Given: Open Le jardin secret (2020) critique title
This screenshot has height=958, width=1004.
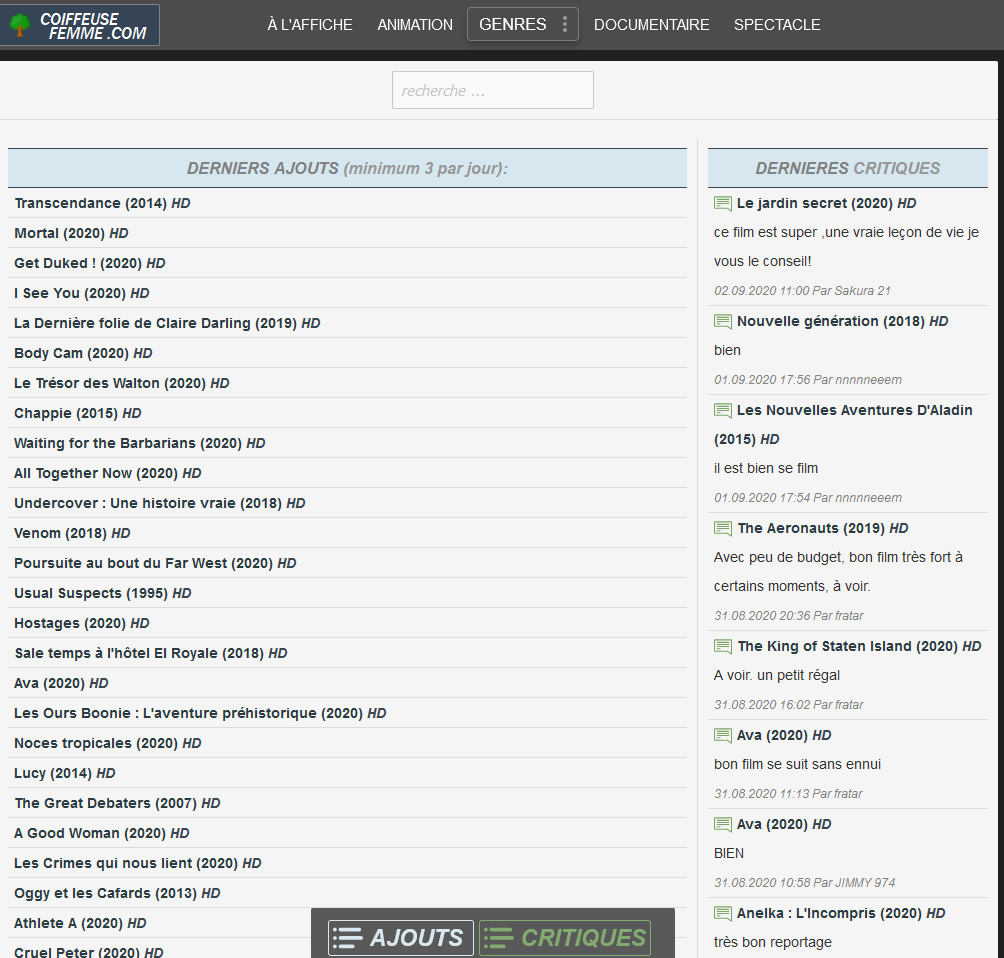Looking at the screenshot, I should pos(826,204).
